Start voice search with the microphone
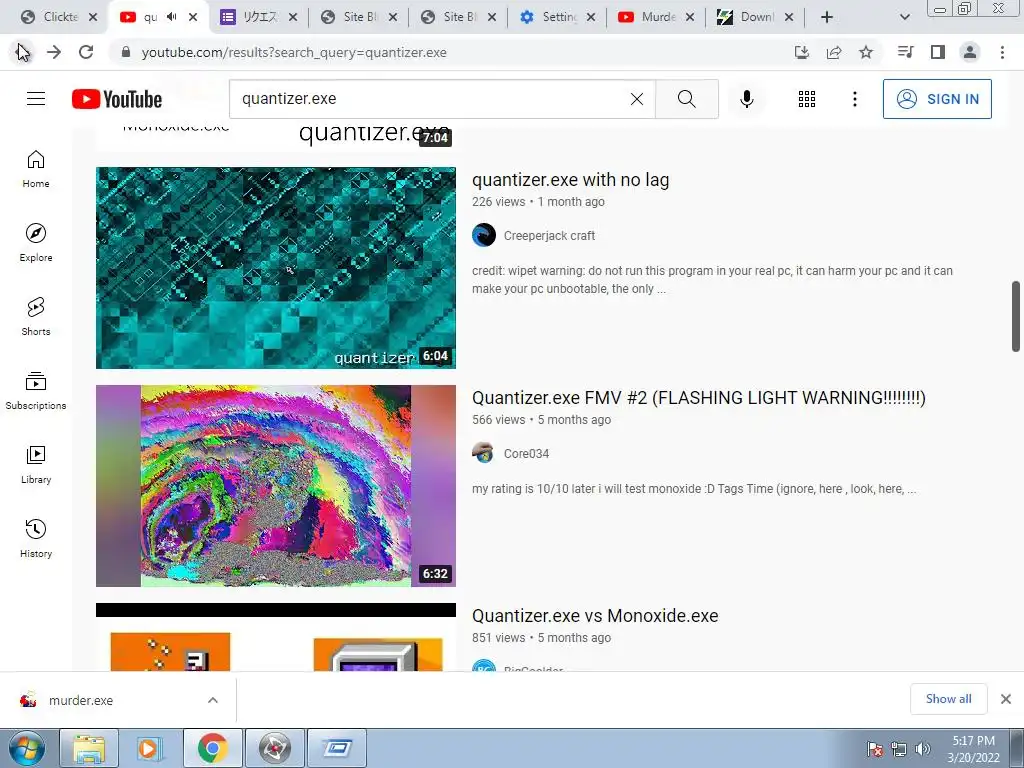1024x768 pixels. [747, 99]
